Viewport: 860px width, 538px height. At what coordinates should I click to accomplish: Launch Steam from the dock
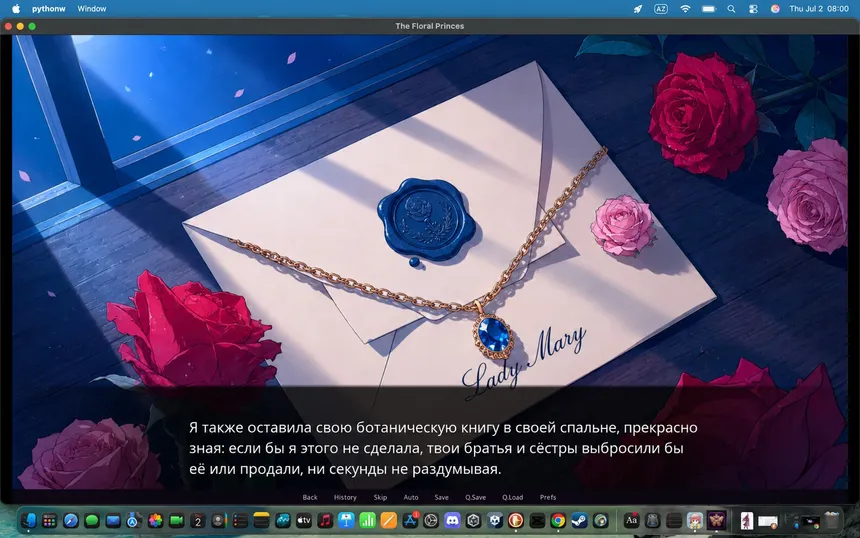pyautogui.click(x=579, y=520)
